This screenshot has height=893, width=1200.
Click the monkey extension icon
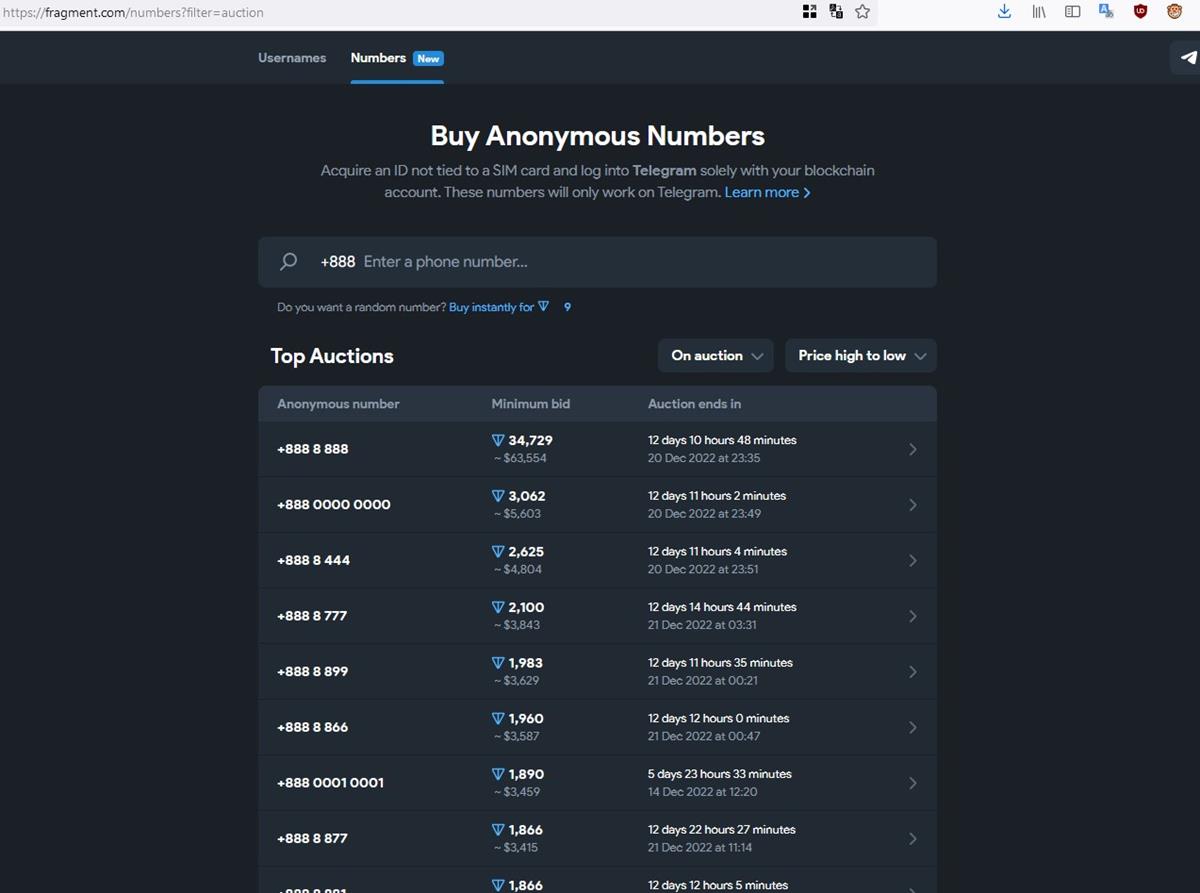(x=1174, y=12)
